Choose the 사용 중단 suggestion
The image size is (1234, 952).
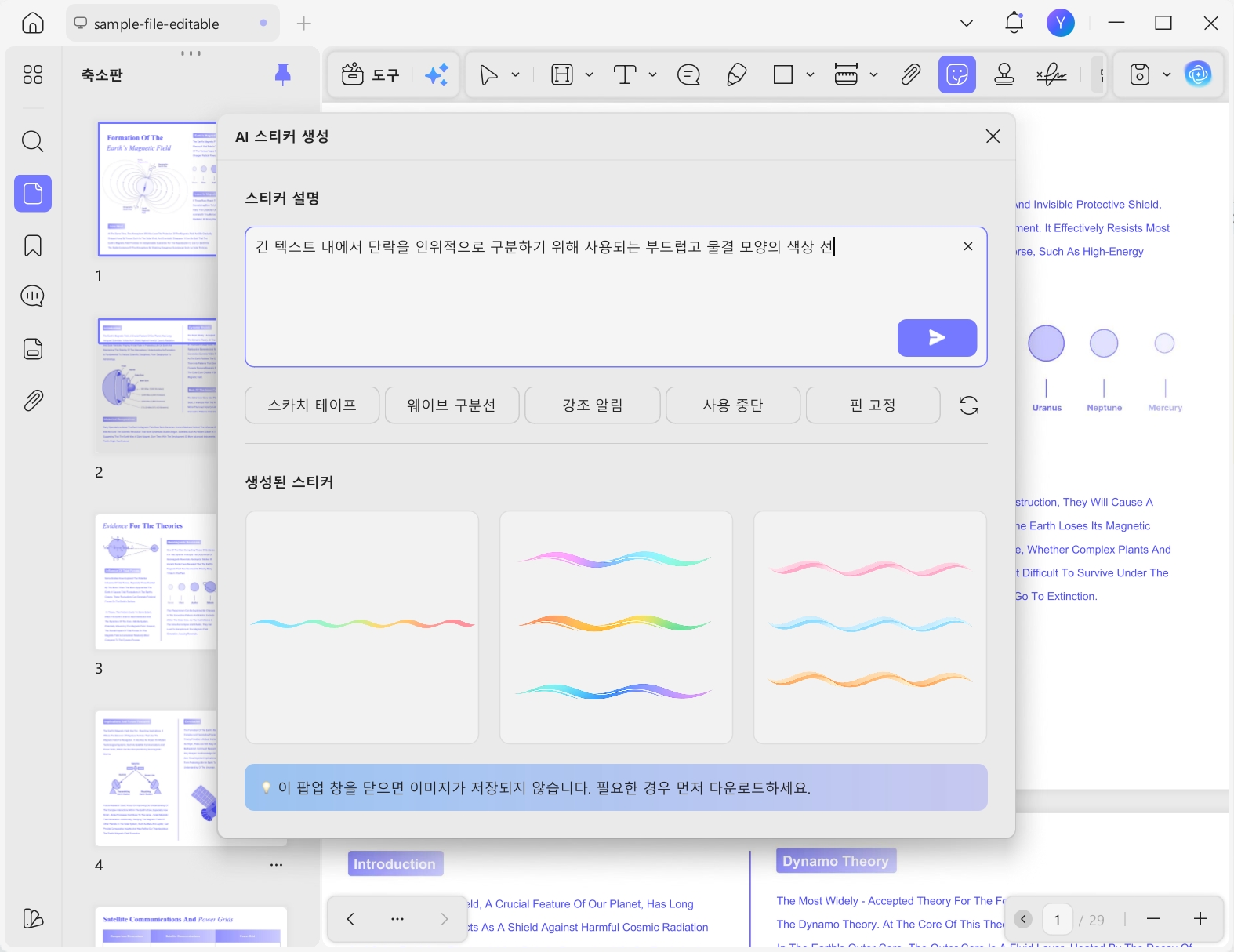(x=733, y=405)
